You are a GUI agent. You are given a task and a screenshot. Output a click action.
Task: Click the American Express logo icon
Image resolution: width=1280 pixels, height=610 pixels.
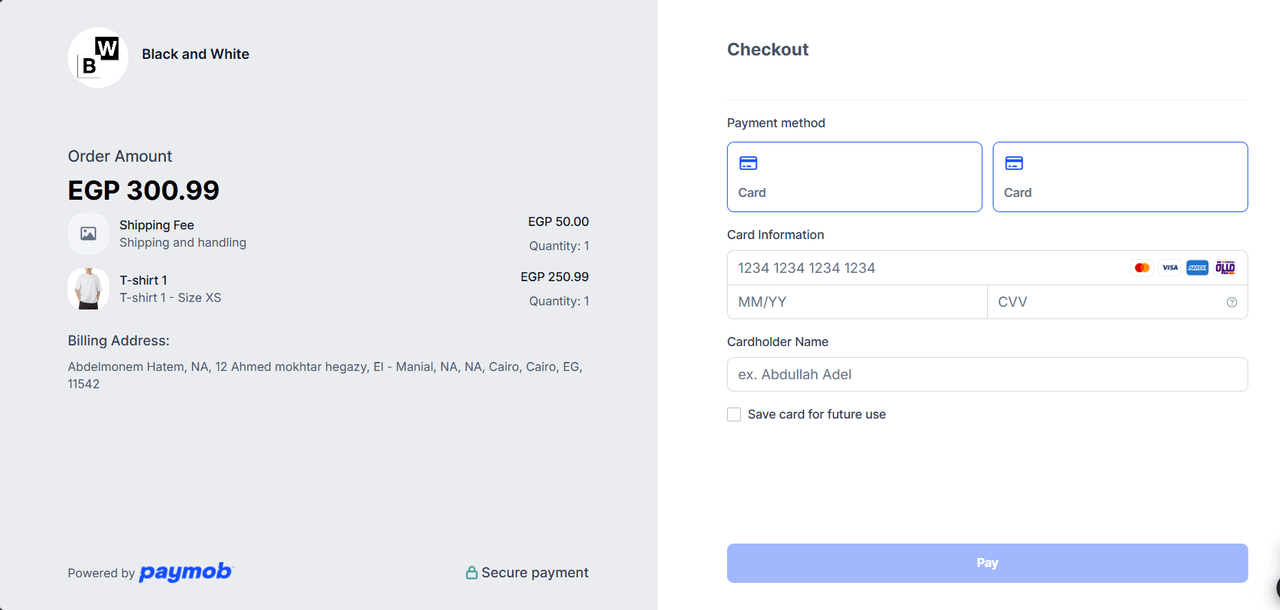[1197, 268]
